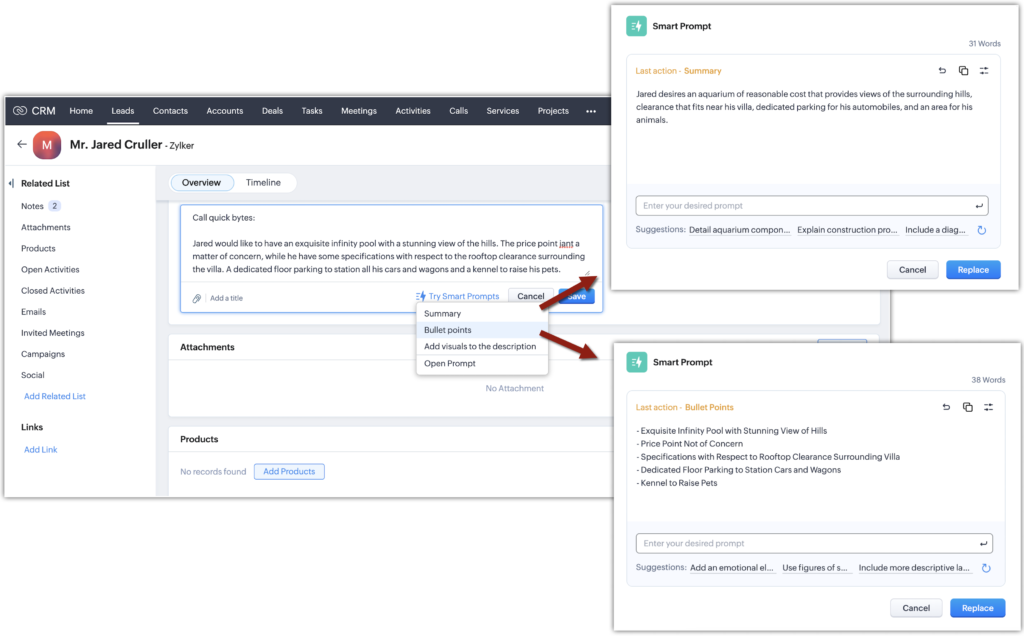Copy generated summary using the copy icon
The image size is (1024, 636).
click(x=963, y=71)
